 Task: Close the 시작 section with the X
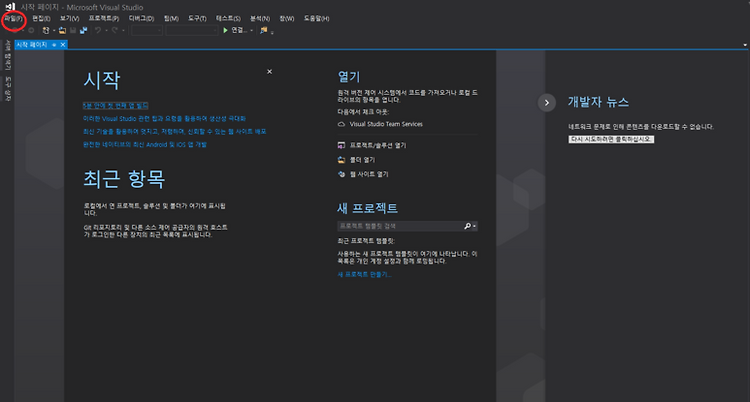269,71
